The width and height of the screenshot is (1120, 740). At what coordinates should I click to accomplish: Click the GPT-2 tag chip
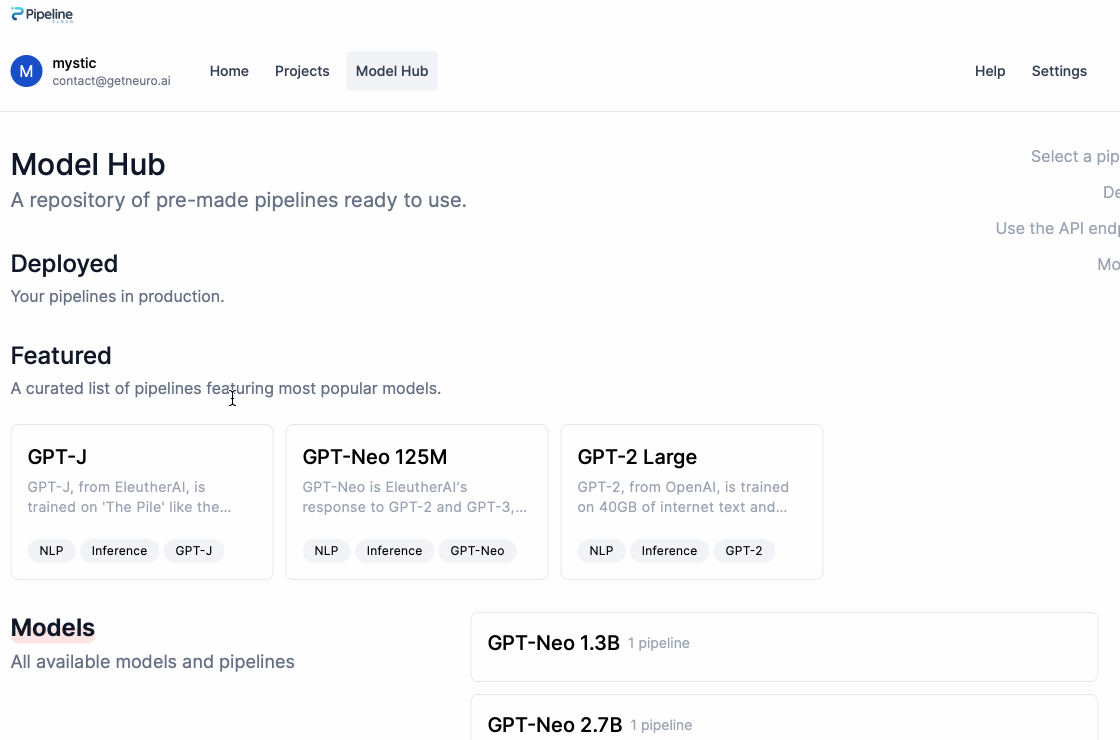click(x=744, y=551)
